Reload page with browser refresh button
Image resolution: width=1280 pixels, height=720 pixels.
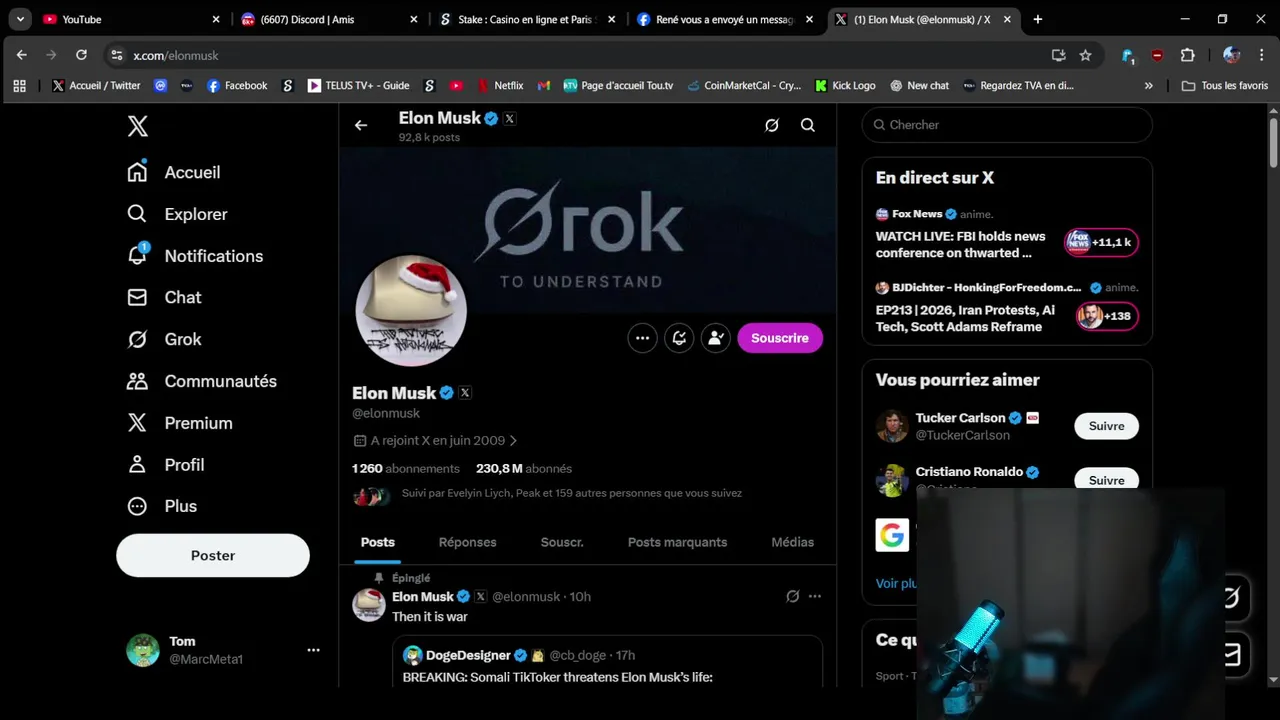click(x=81, y=55)
